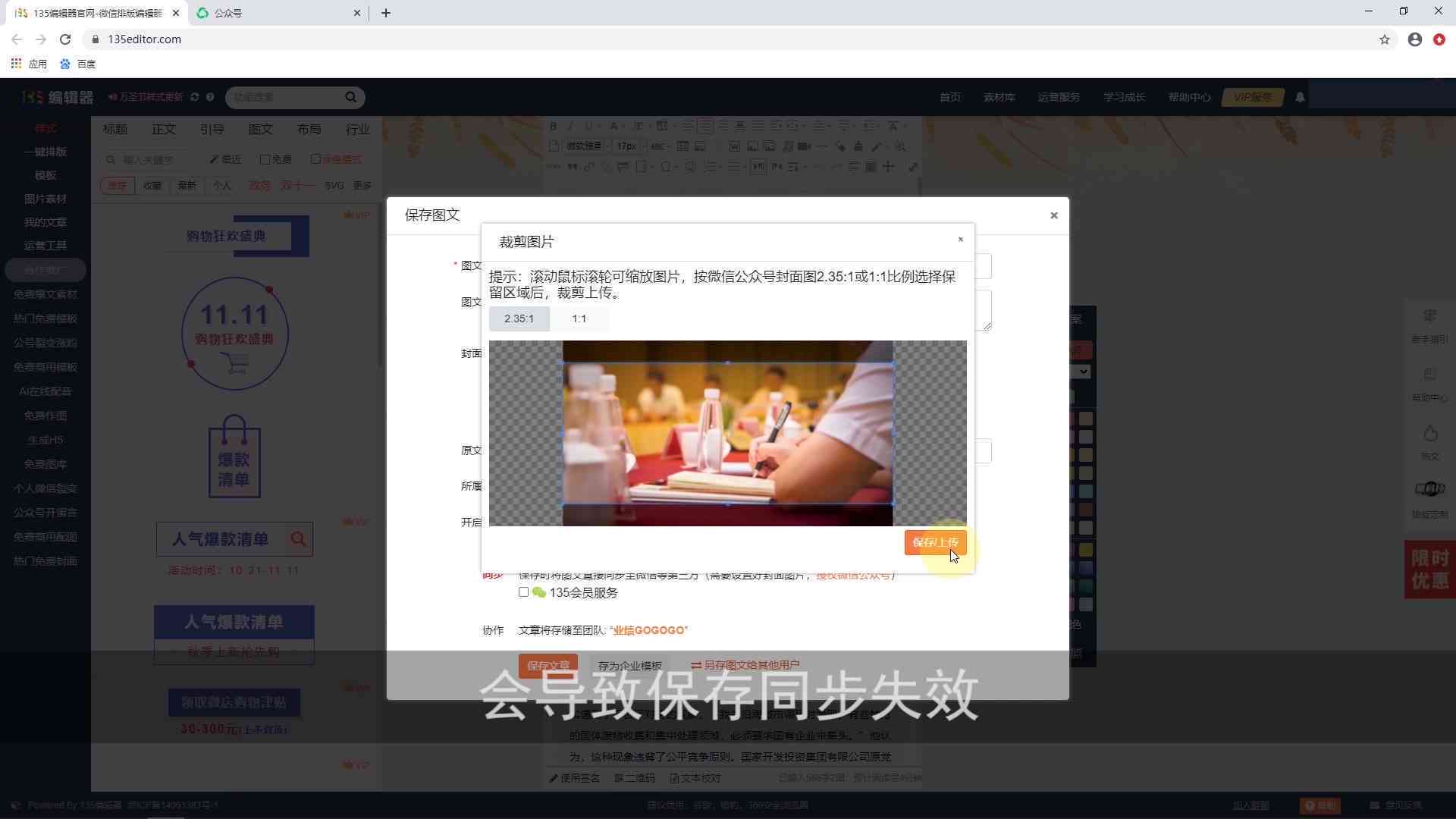
Task: Pick the light blue swatch in color panel
Action: 1086,491
